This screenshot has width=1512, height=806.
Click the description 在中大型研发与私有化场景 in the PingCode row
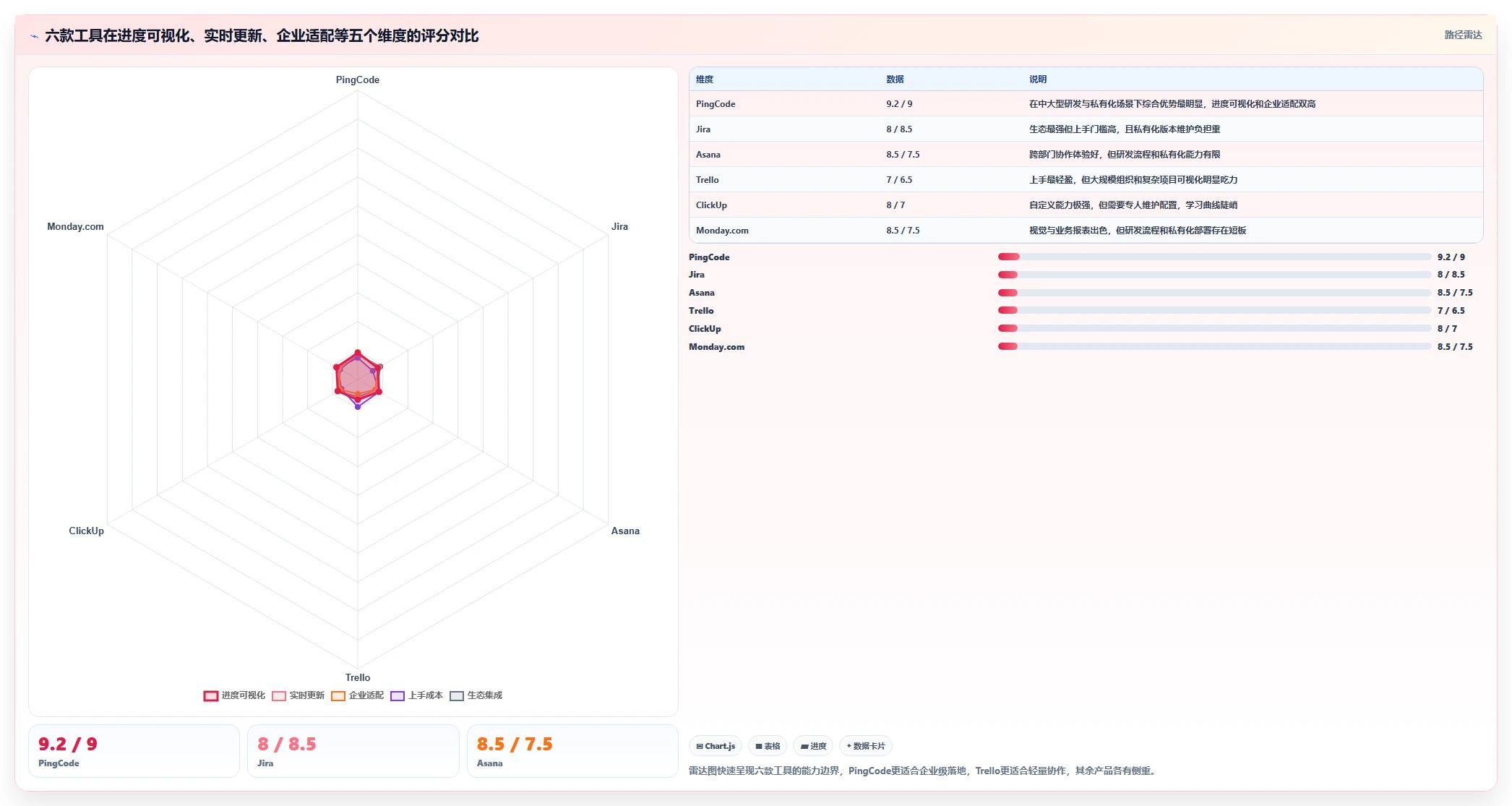tap(1172, 104)
